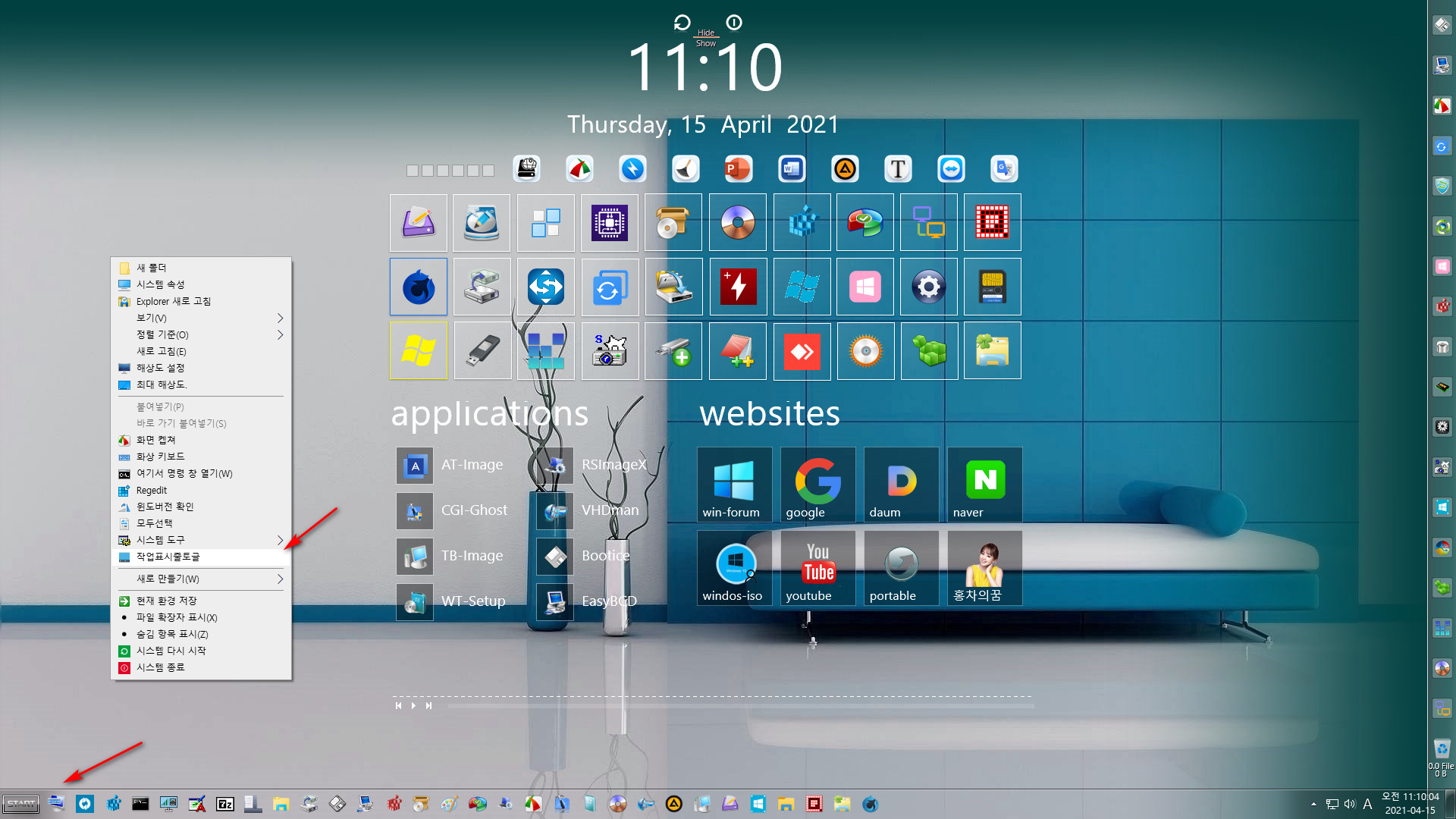
Task: Click Show toggle above the clock
Action: (706, 43)
